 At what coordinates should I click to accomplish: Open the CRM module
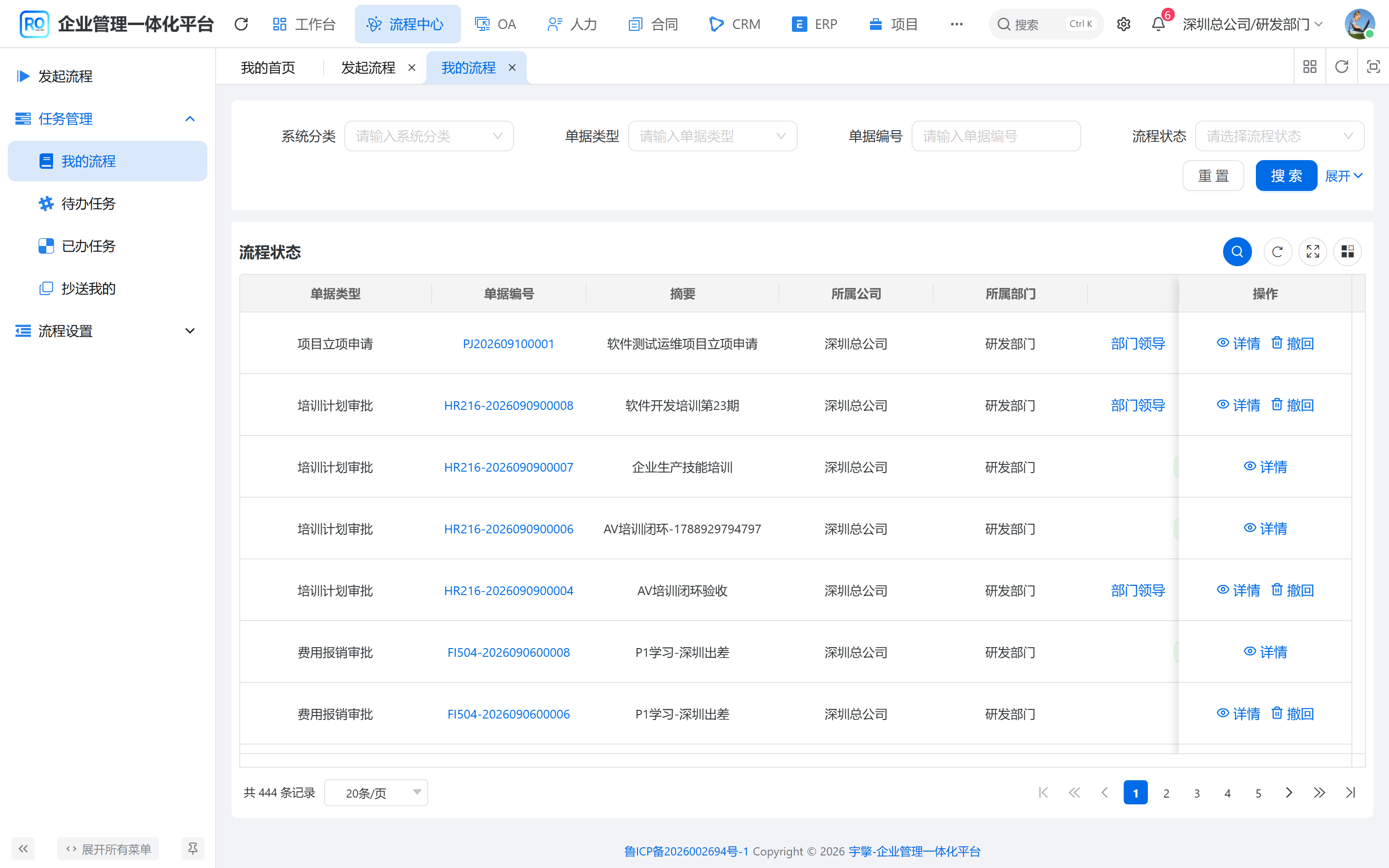coord(735,24)
